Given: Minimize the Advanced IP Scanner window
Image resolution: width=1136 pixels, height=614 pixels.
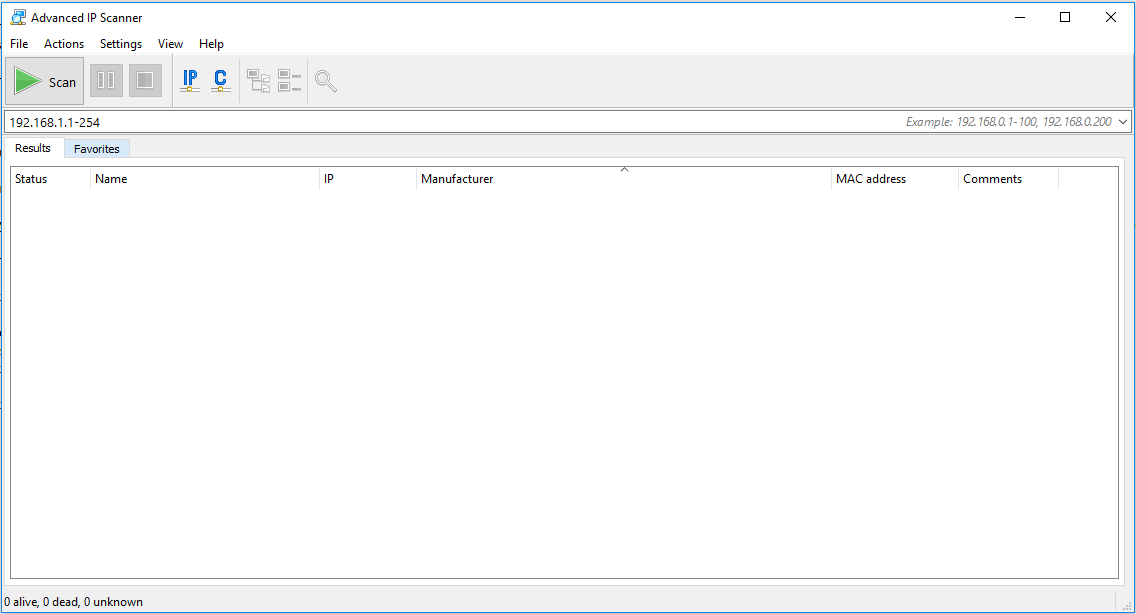Looking at the screenshot, I should (x=1020, y=17).
